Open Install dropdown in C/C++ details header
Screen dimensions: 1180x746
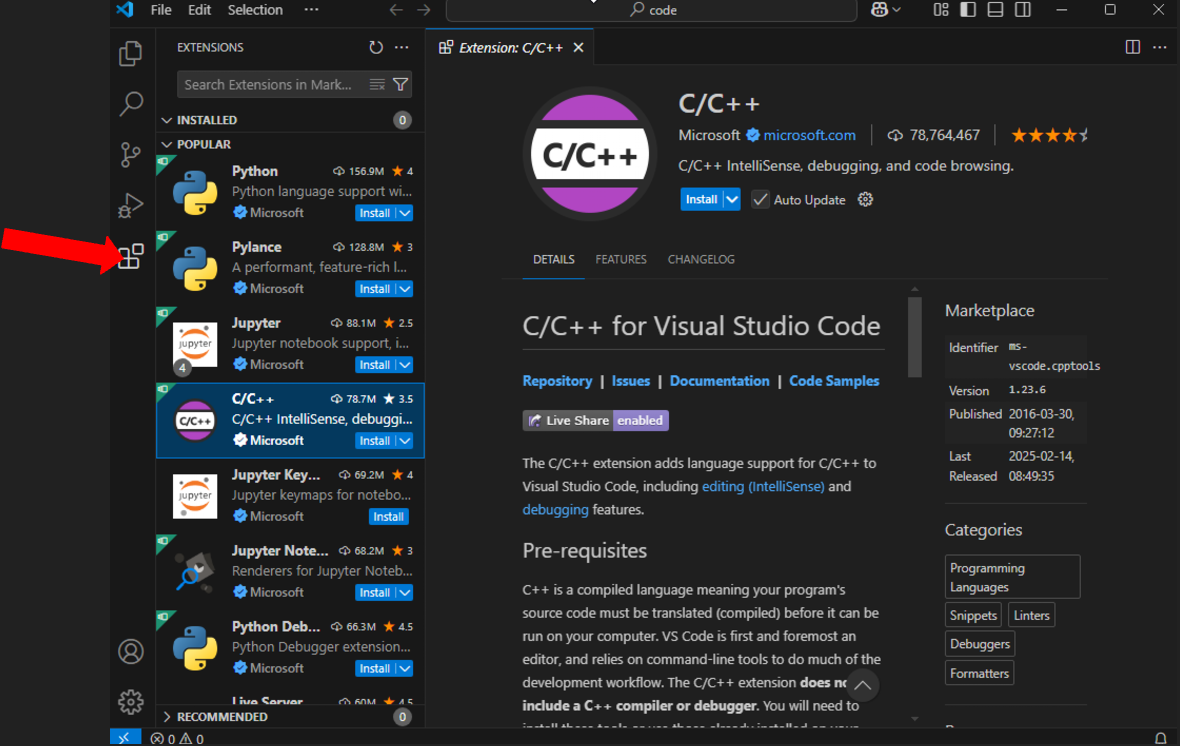[731, 199]
